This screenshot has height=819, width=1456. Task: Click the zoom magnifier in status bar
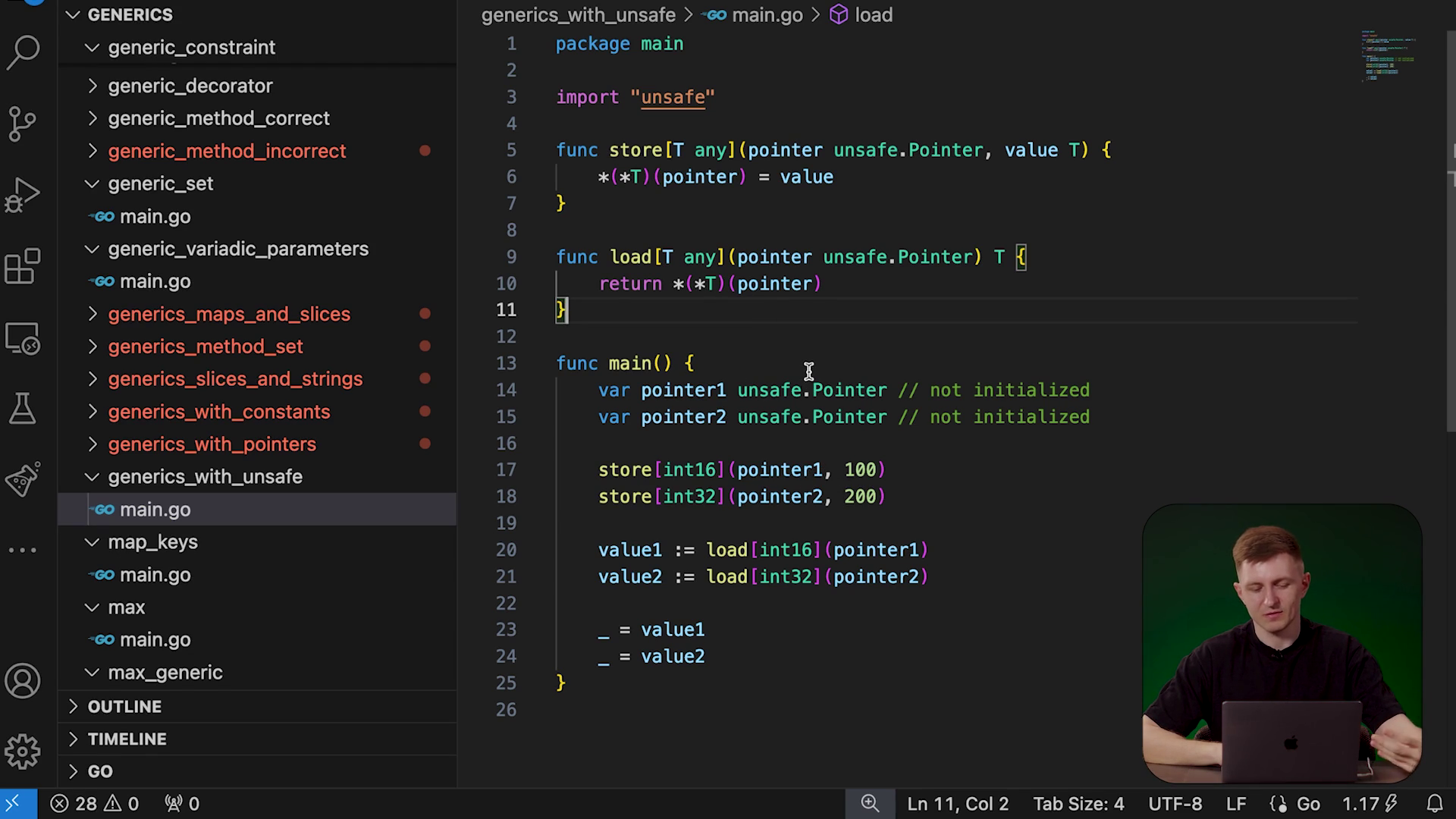click(870, 804)
